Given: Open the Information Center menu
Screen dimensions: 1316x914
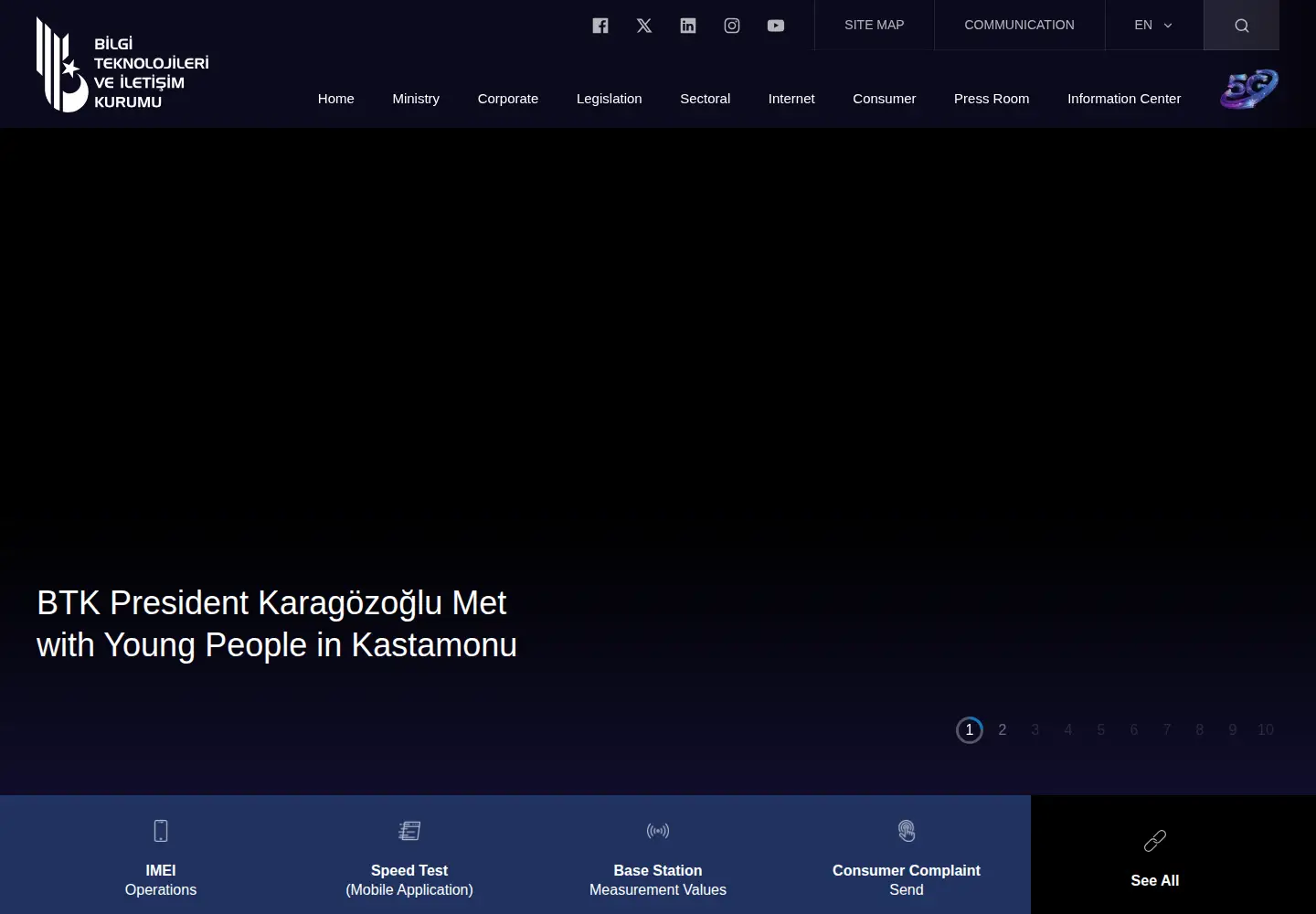Looking at the screenshot, I should 1124,99.
